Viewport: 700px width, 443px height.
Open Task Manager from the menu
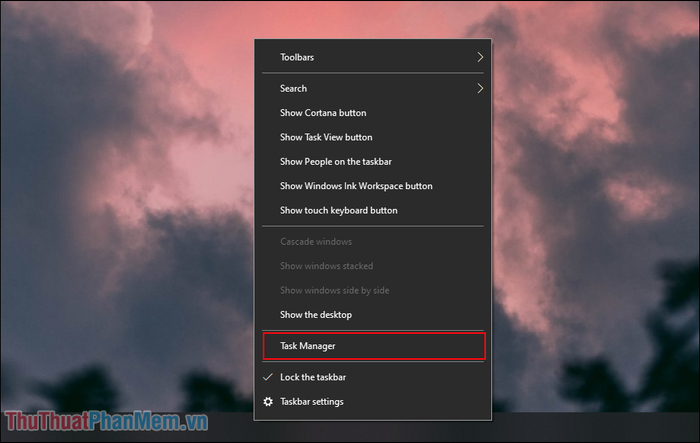pos(373,346)
